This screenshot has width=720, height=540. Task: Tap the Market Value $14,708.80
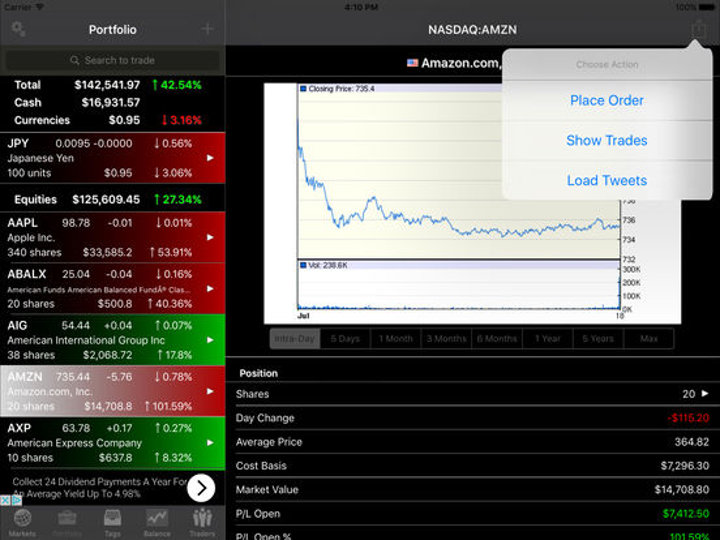click(682, 489)
